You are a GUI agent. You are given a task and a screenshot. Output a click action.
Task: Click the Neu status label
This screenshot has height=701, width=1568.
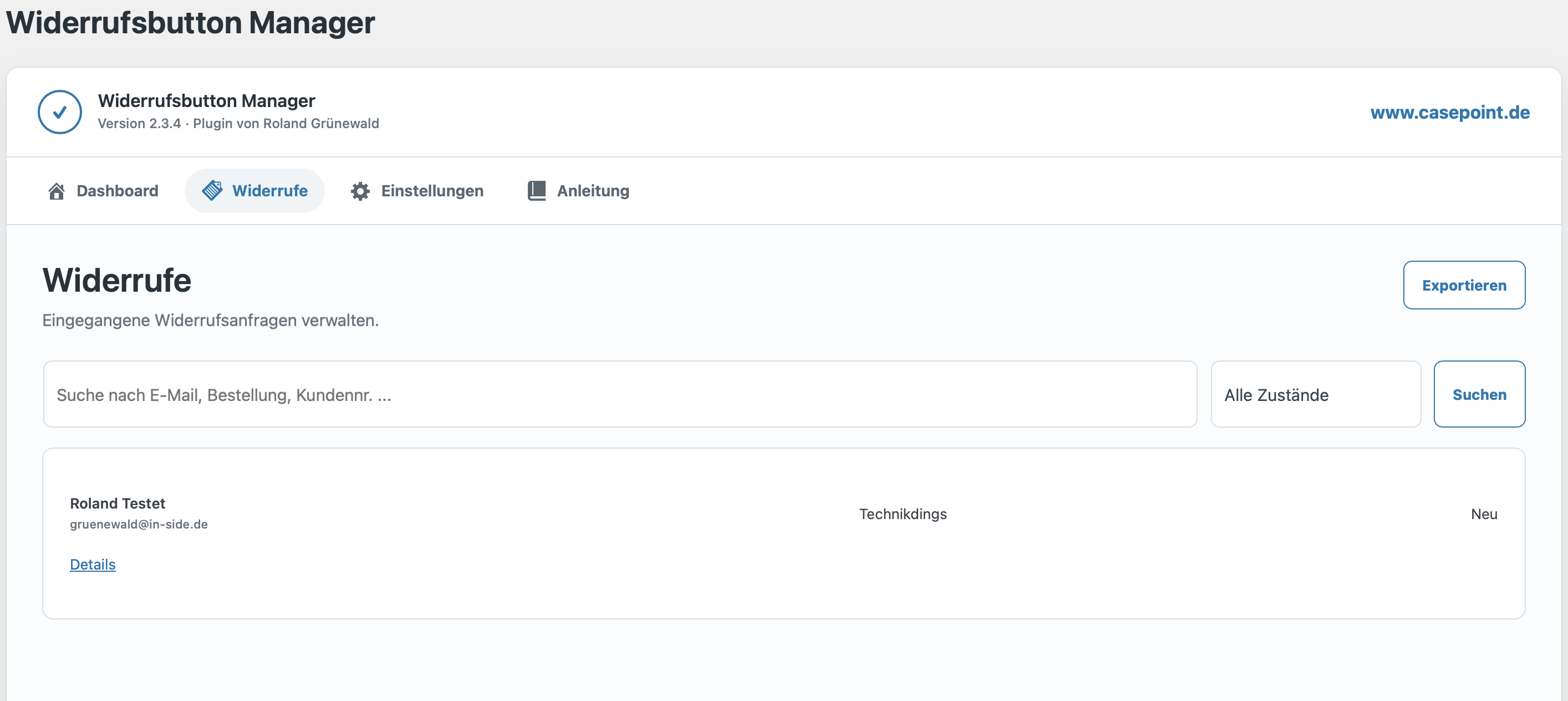[x=1484, y=514]
